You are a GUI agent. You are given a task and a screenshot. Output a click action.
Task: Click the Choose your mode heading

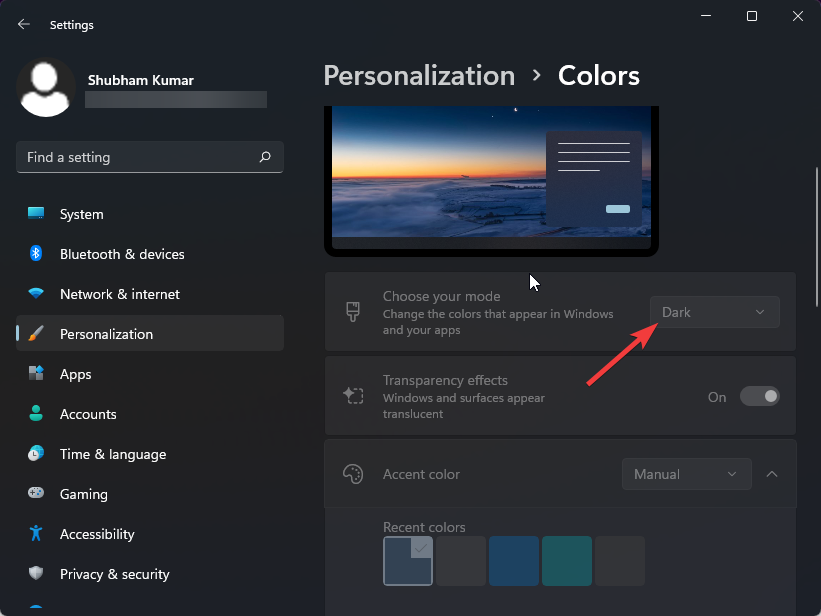point(441,296)
